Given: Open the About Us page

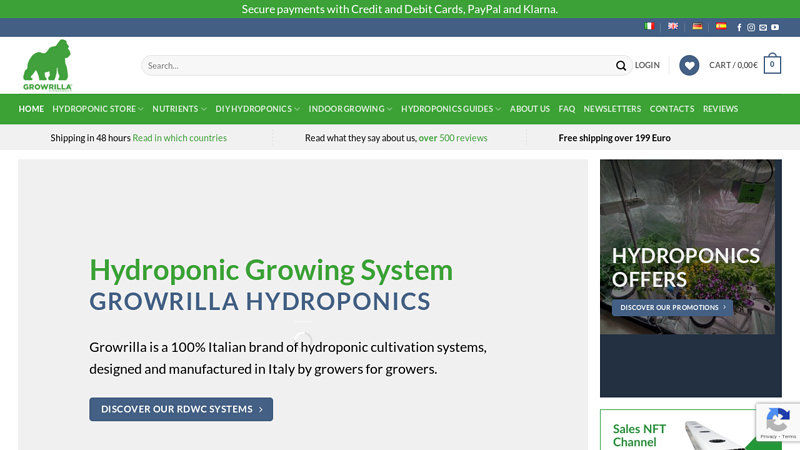Looking at the screenshot, I should [530, 109].
